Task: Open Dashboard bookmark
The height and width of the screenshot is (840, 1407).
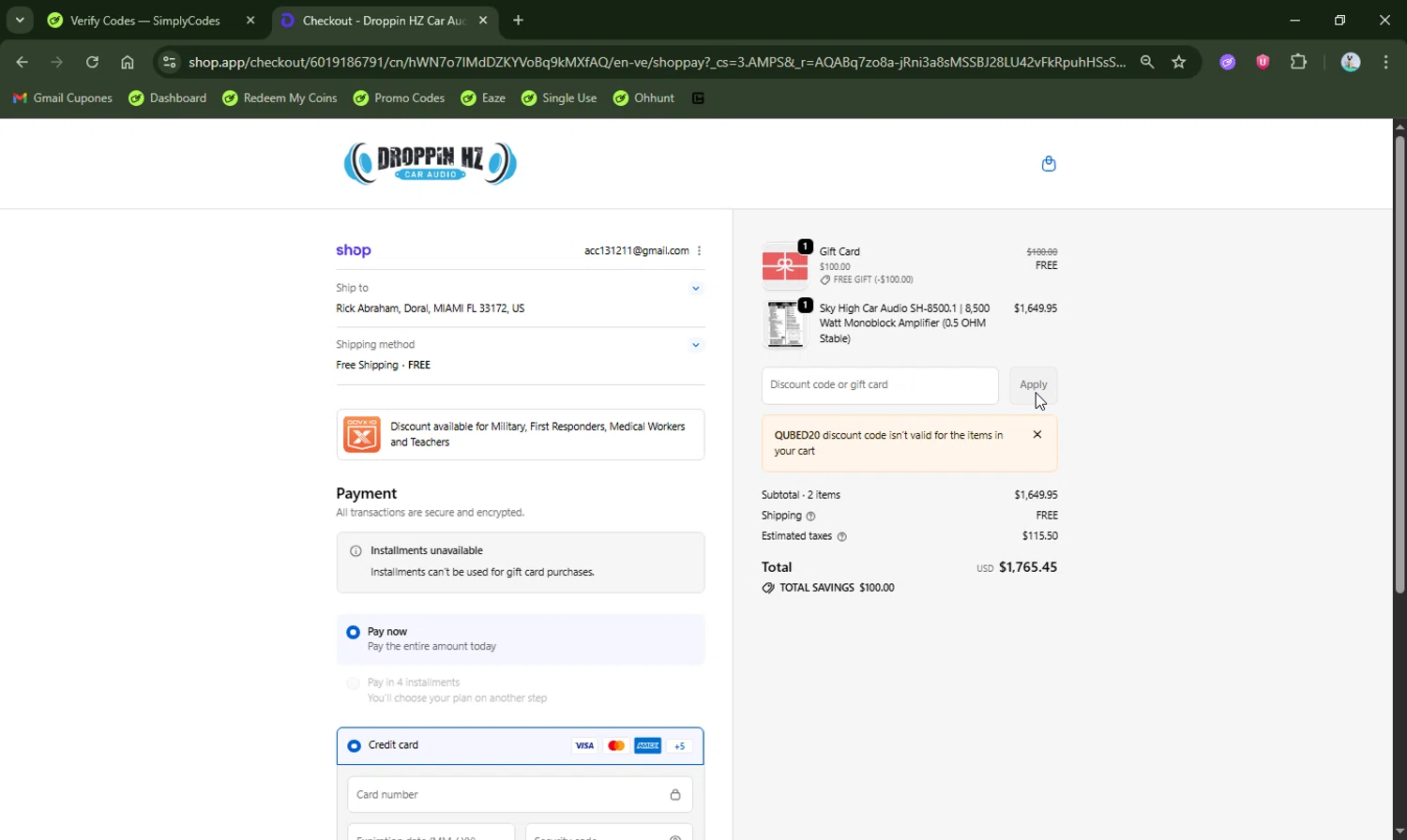Action: (168, 98)
